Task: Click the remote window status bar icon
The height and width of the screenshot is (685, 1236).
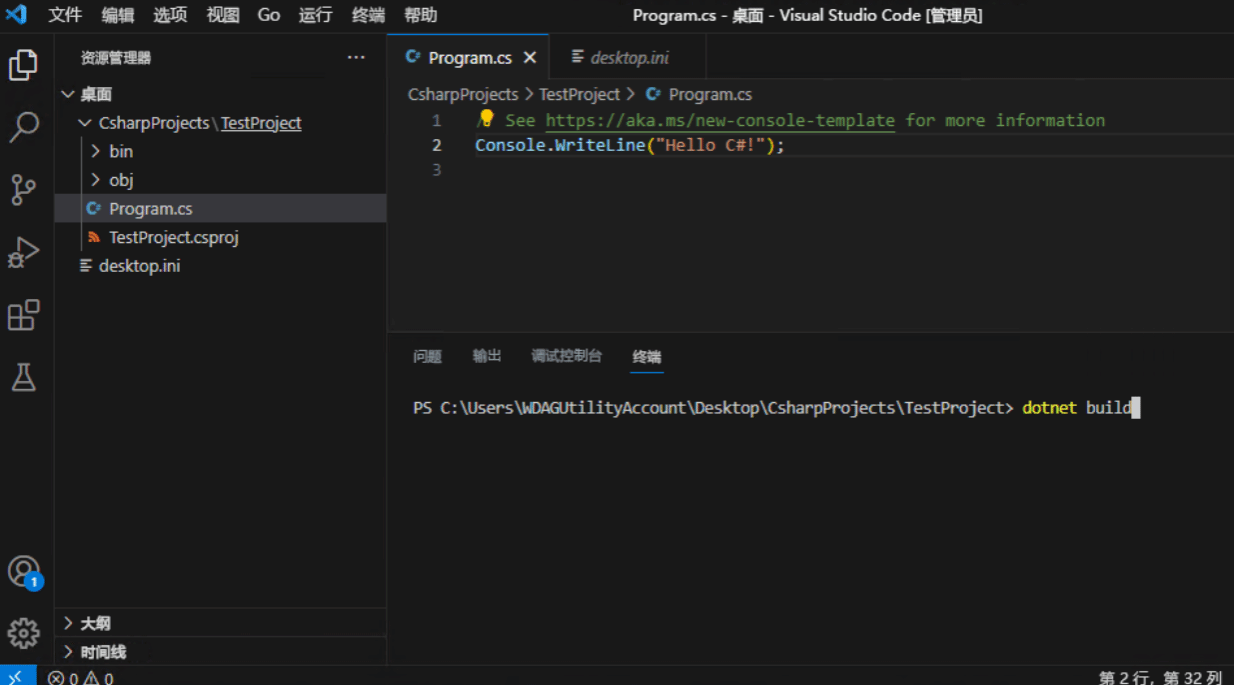Action: point(17,677)
